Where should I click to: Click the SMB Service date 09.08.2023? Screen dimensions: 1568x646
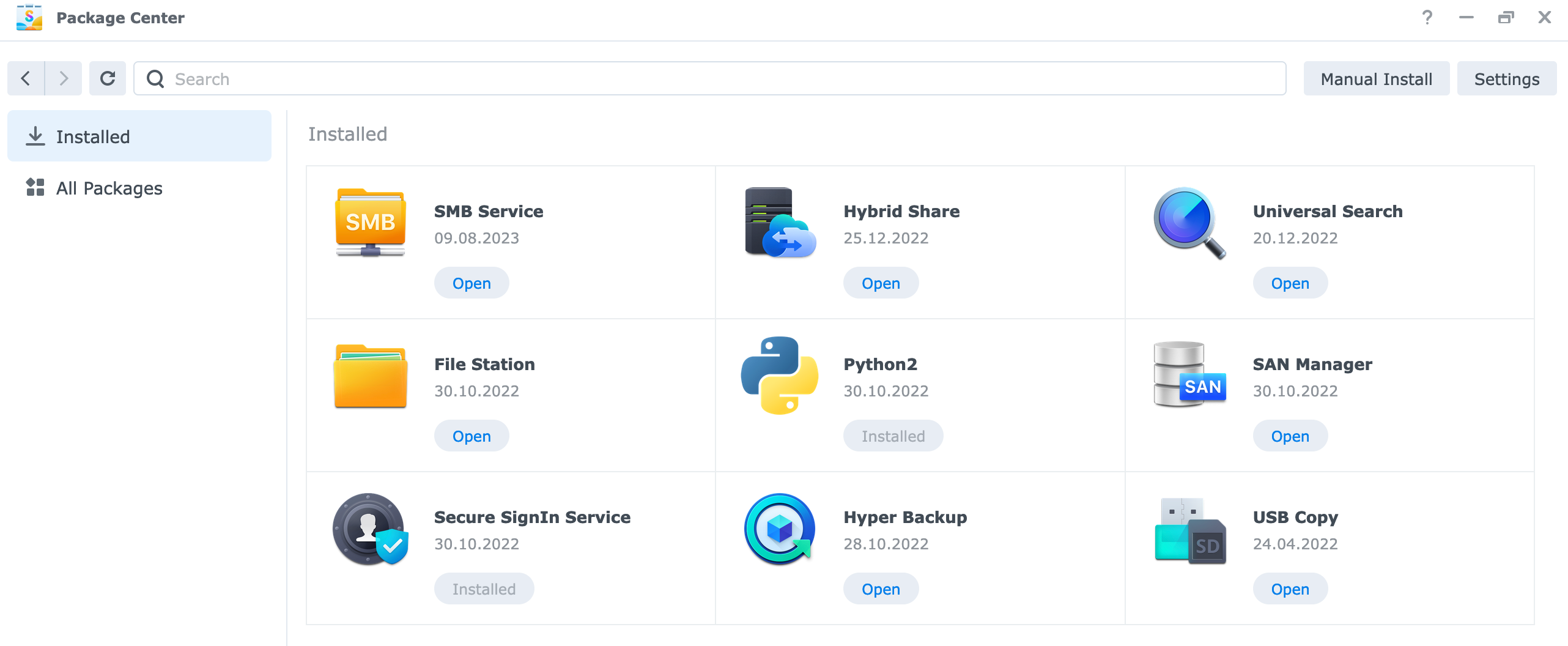476,238
